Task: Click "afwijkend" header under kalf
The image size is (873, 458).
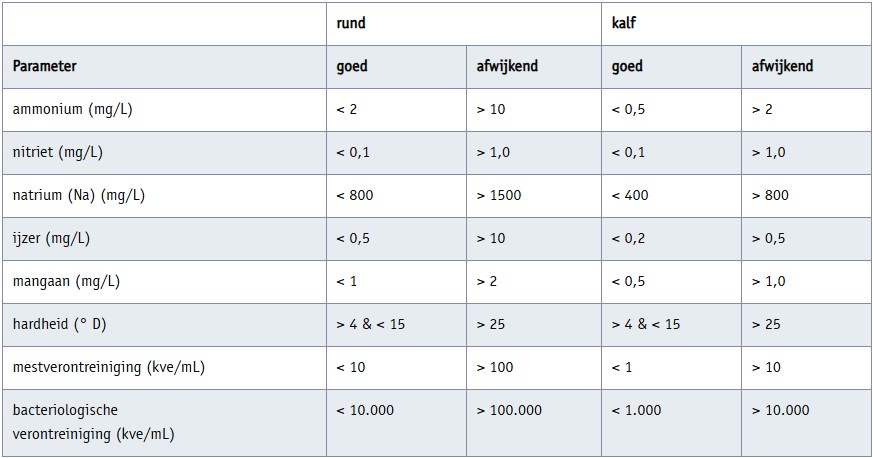Action: coord(782,66)
